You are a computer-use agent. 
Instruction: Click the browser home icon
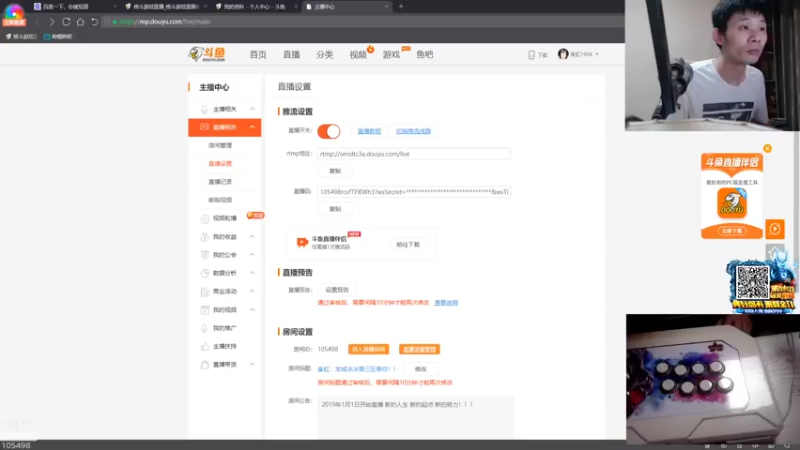(x=80, y=22)
